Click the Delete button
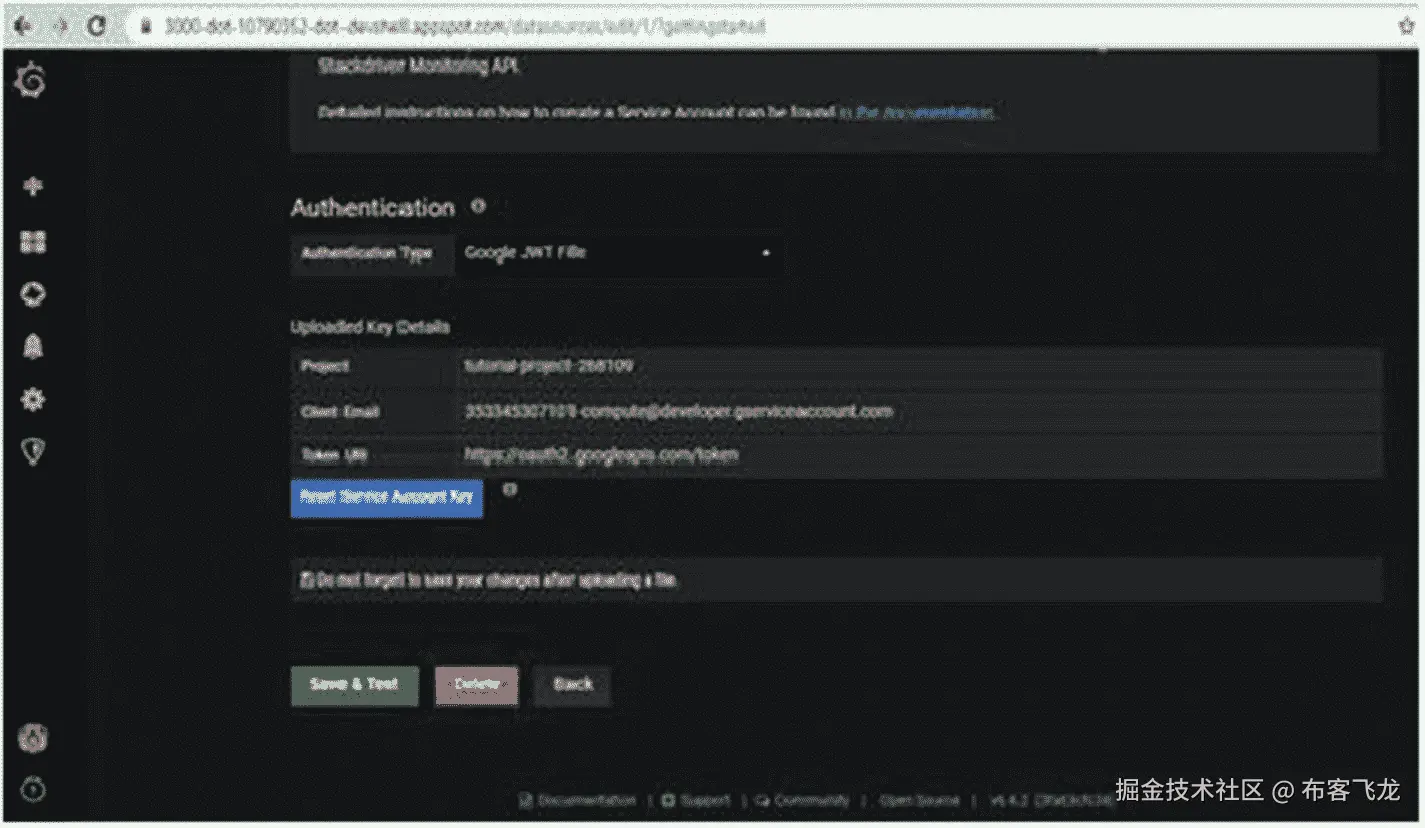This screenshot has height=828, width=1425. pos(477,685)
